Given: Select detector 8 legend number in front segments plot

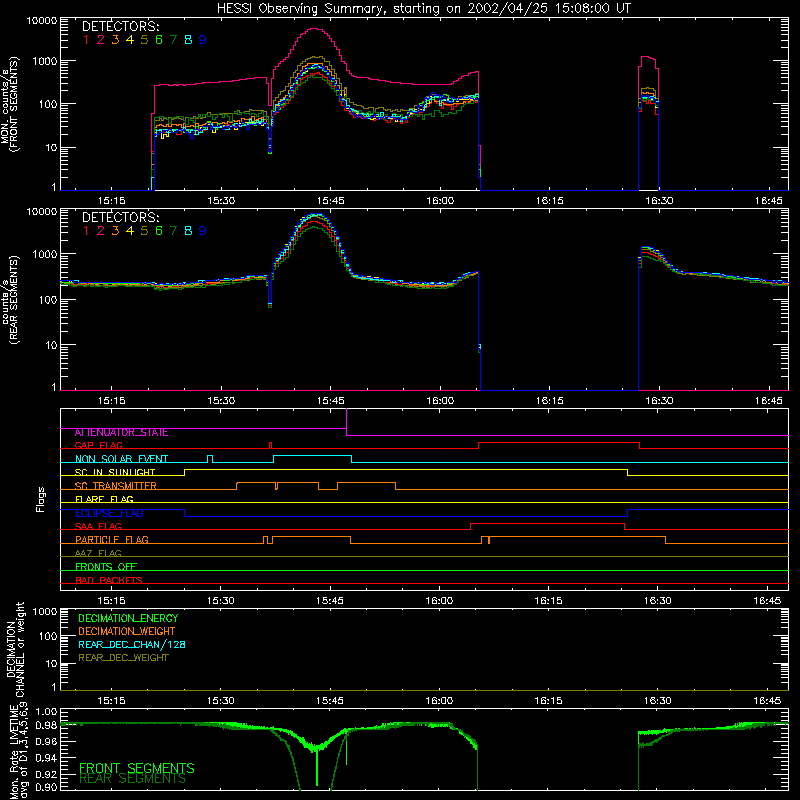Looking at the screenshot, I should click(188, 39).
